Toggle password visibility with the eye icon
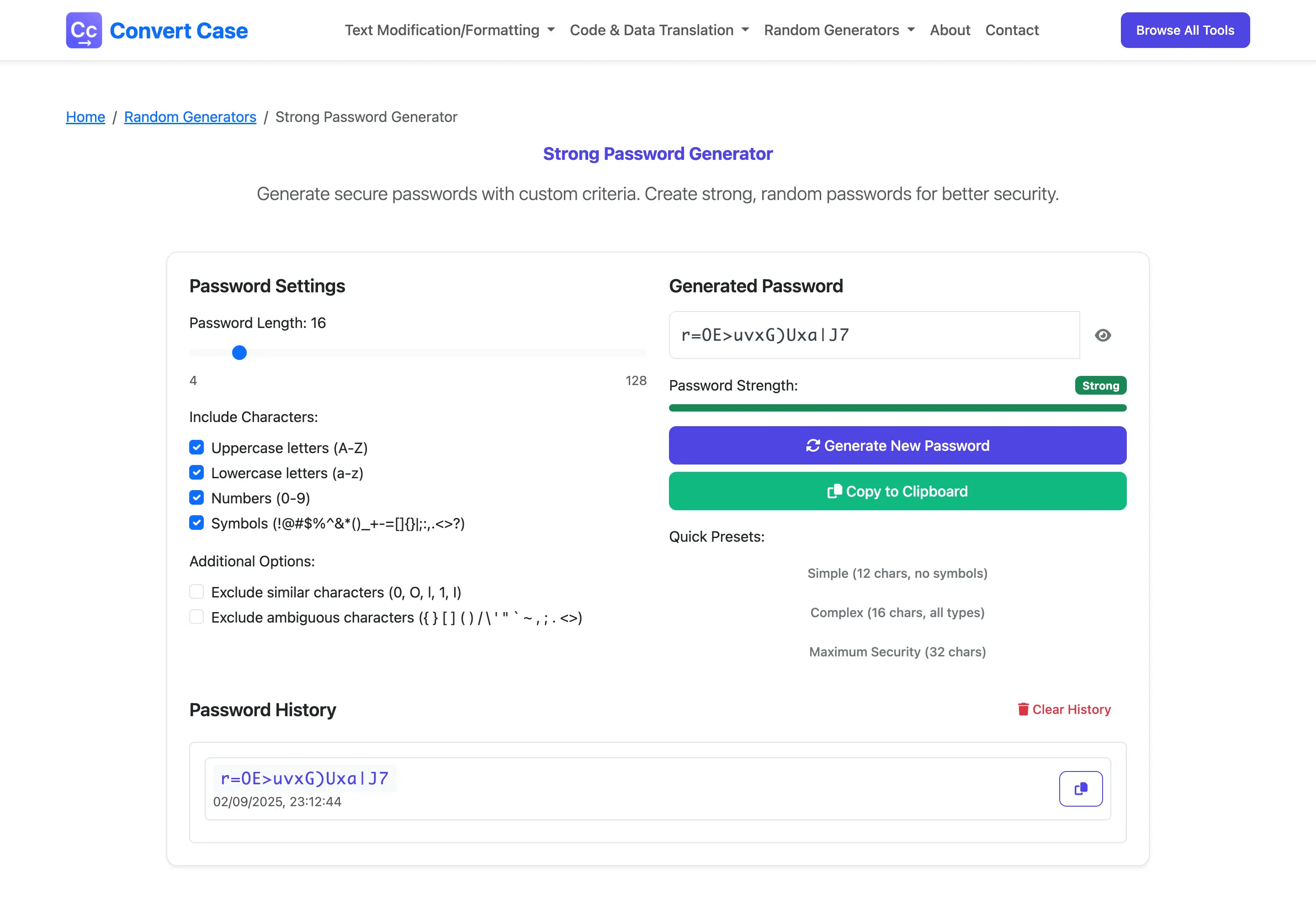This screenshot has height=898, width=1316. pos(1103,335)
